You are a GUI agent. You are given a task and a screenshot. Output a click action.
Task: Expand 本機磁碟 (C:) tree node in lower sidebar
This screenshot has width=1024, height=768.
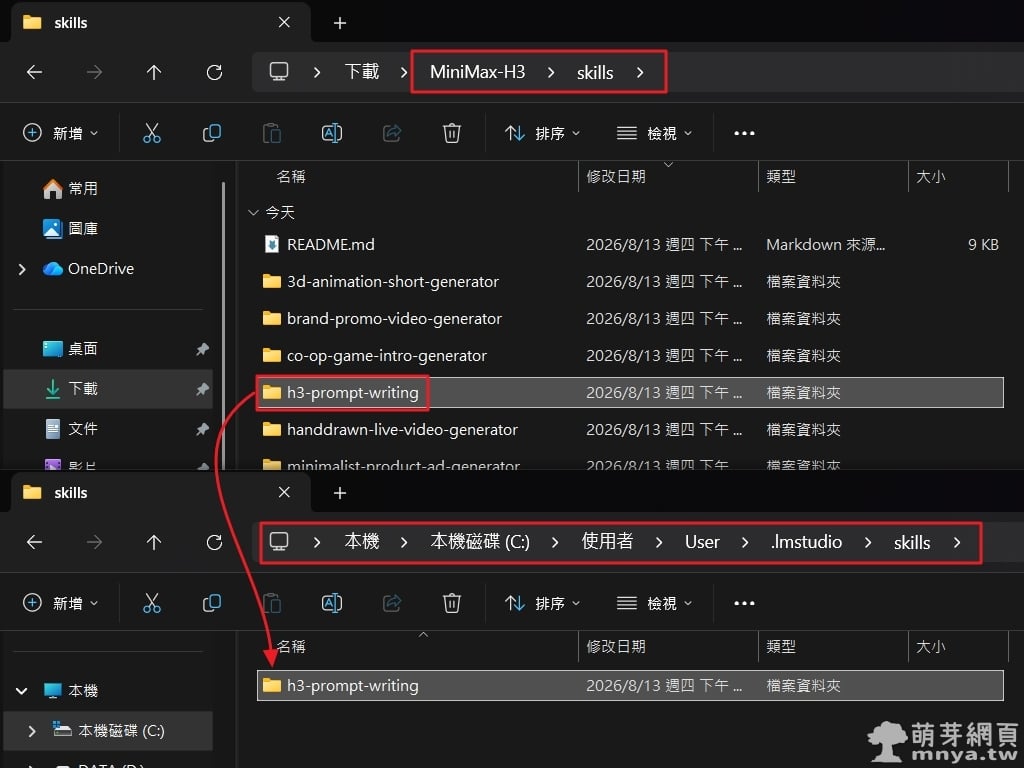pyautogui.click(x=31, y=731)
